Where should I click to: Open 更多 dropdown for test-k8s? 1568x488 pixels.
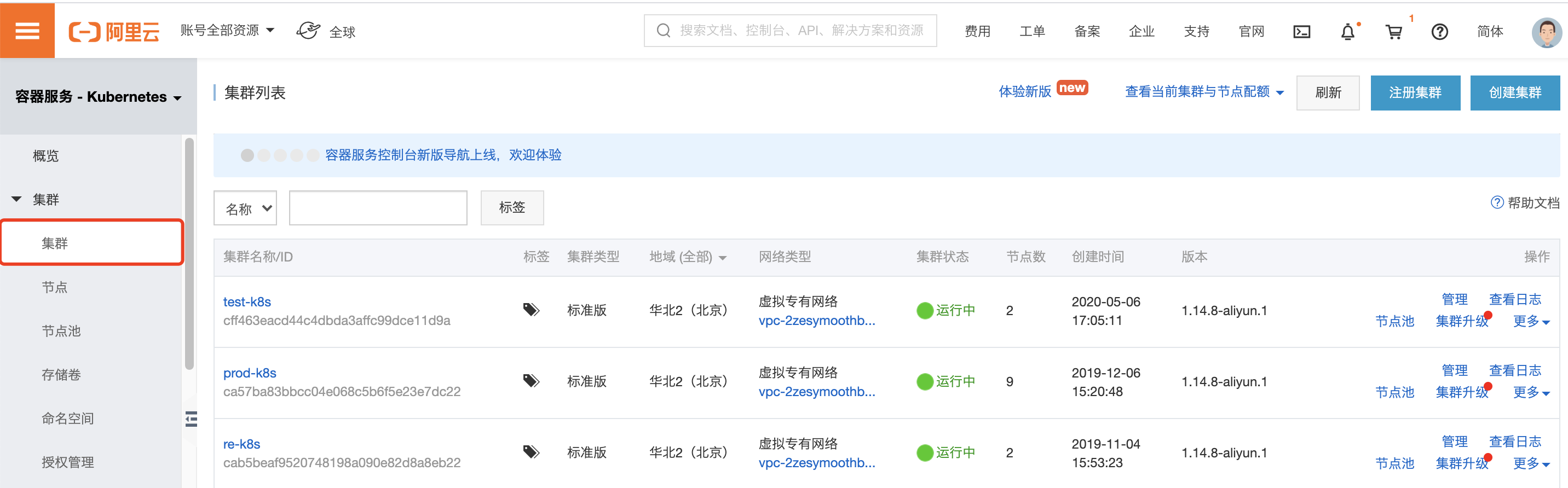pyautogui.click(x=1531, y=321)
